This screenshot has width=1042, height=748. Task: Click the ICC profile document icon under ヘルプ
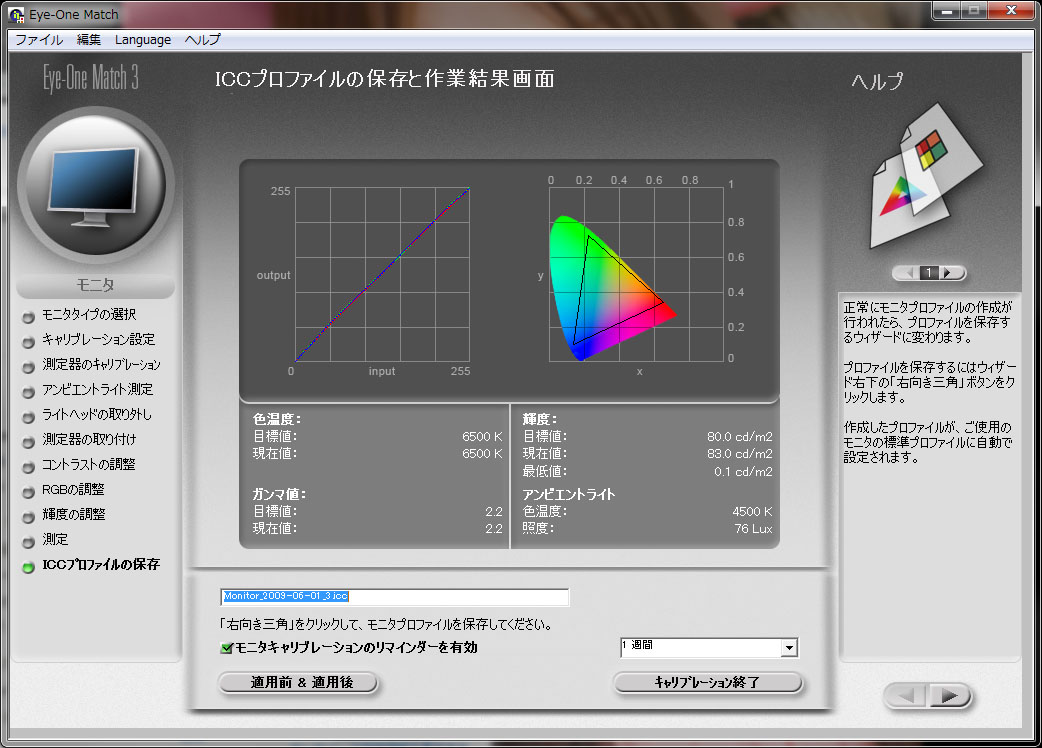point(921,185)
